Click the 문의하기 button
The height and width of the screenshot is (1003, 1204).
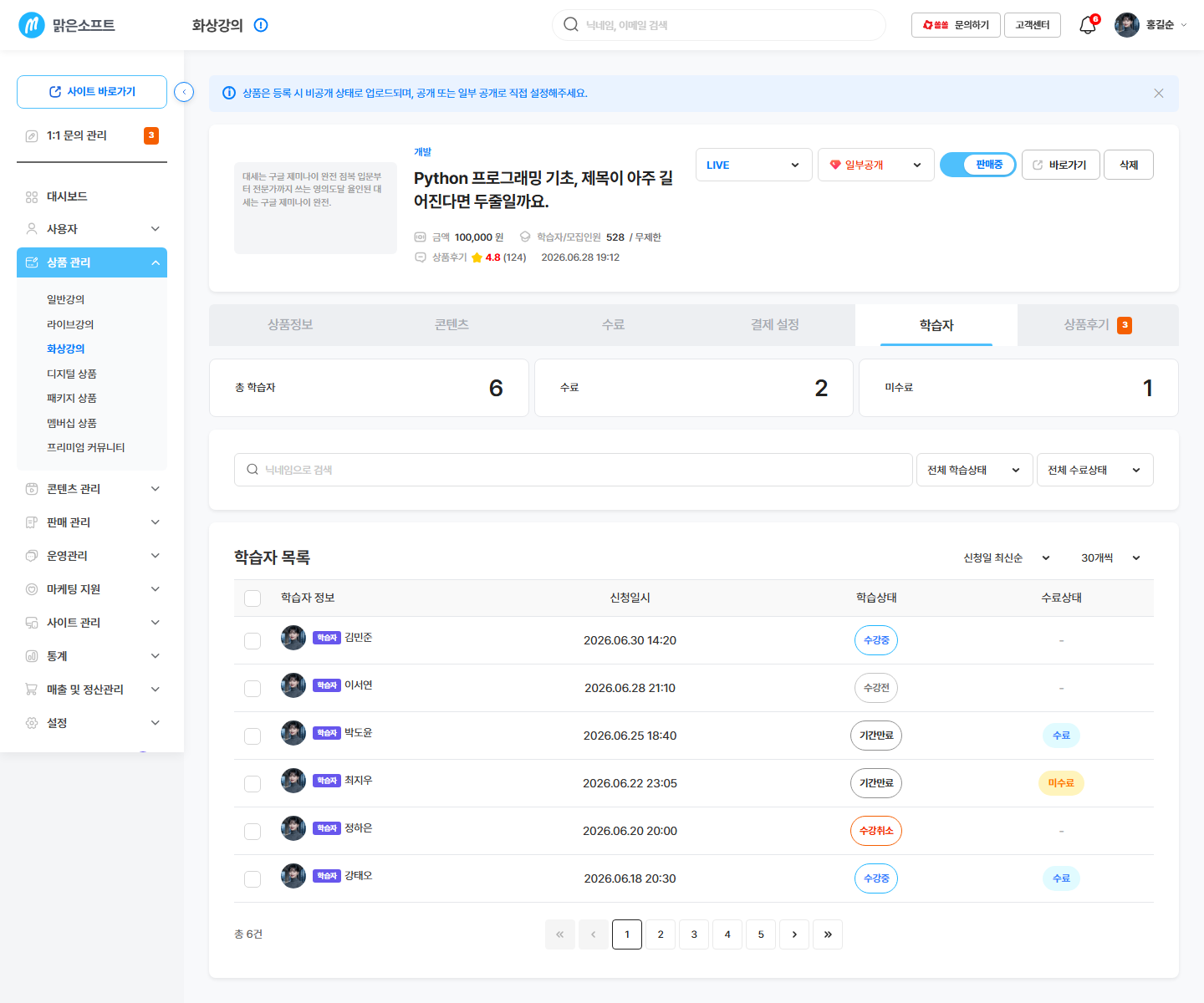pos(956,25)
